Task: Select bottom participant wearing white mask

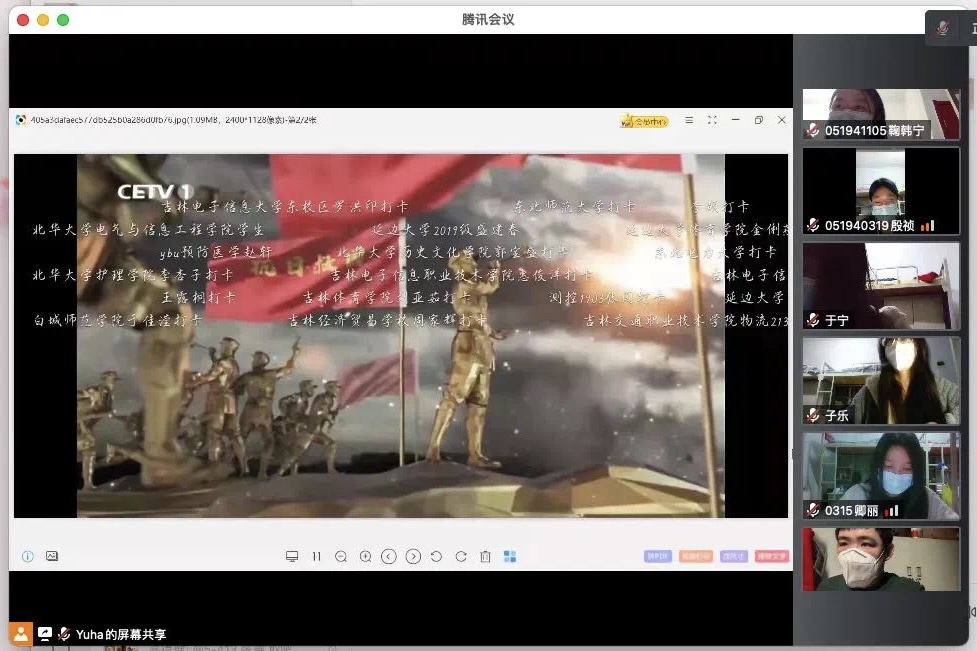Action: [881, 559]
